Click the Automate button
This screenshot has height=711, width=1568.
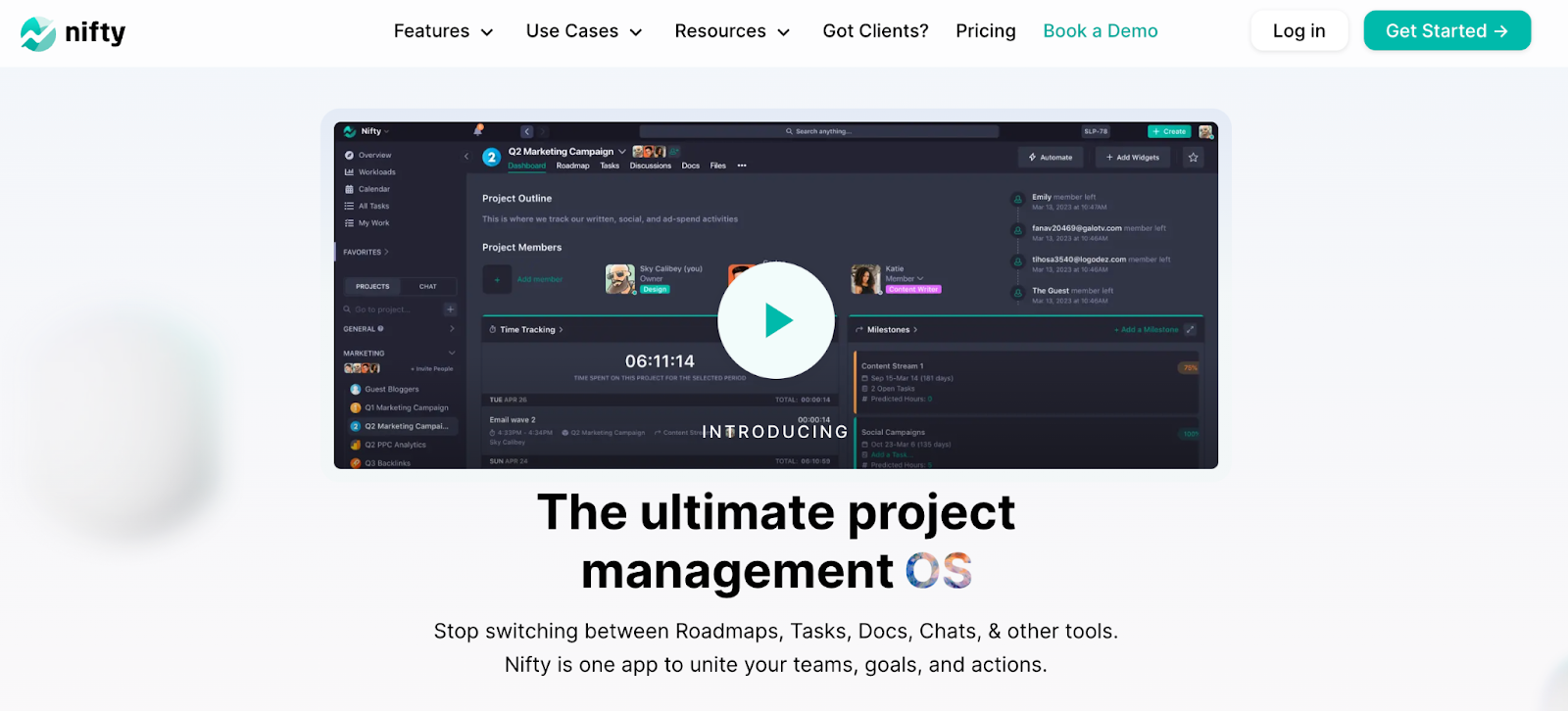tap(1051, 157)
